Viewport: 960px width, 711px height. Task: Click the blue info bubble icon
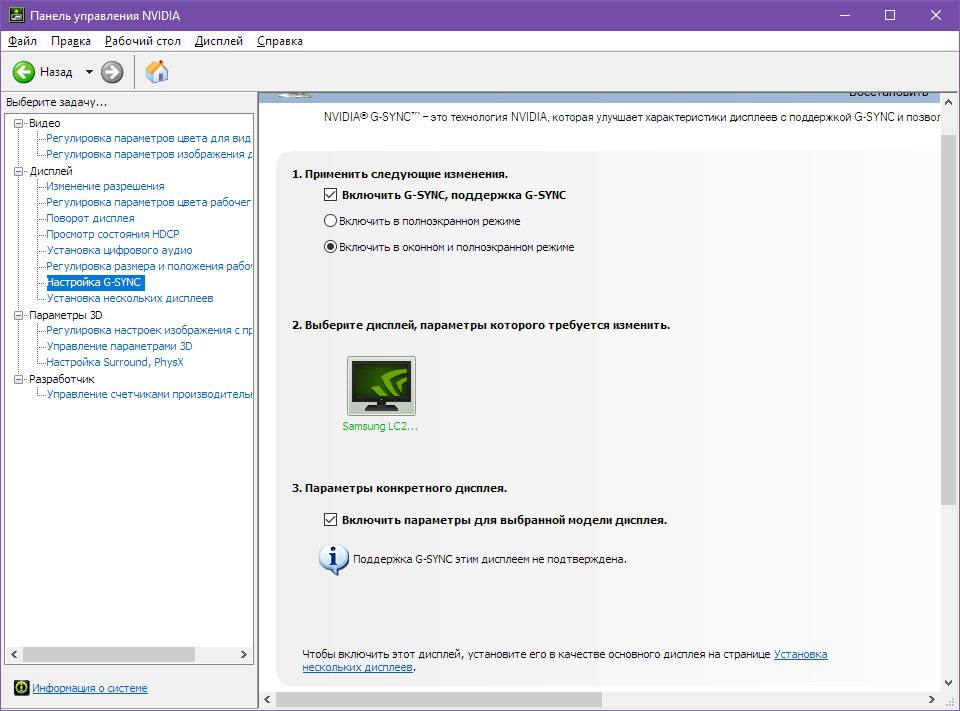pos(334,559)
